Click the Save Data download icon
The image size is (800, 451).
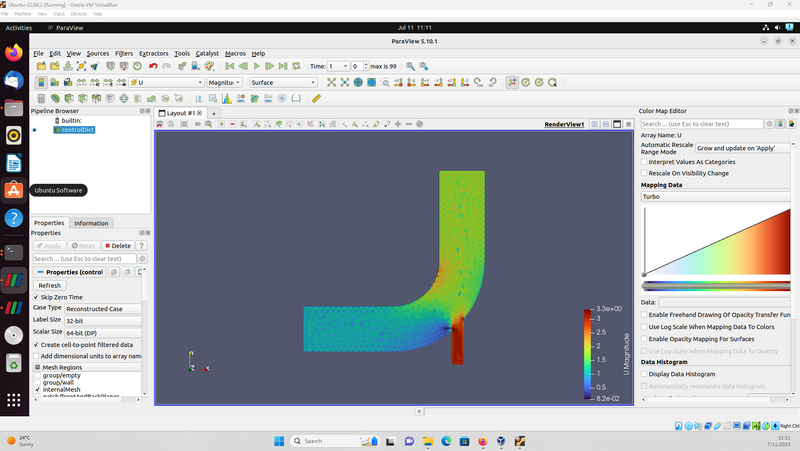[x=68, y=66]
